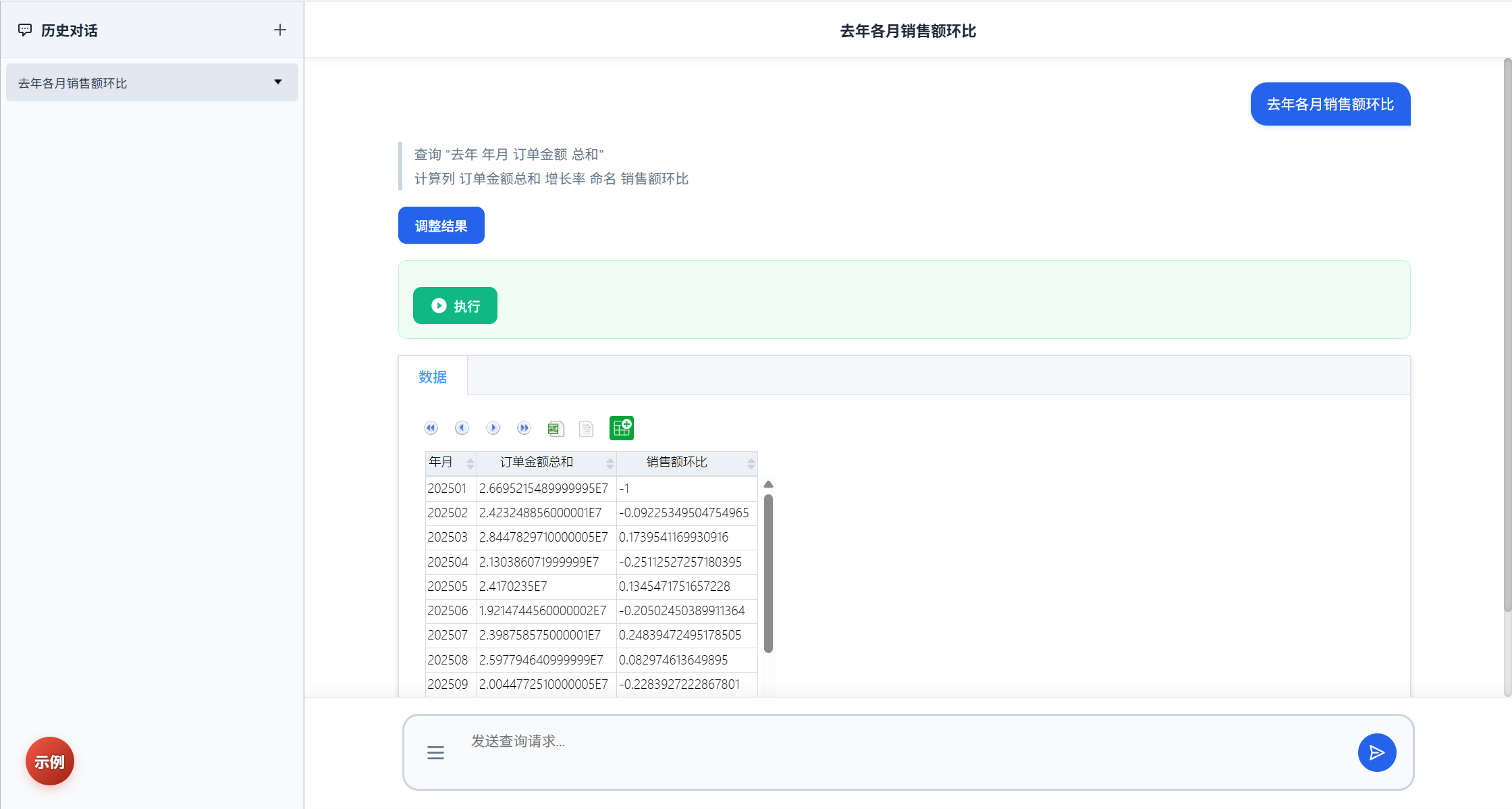Export the table as text document
Viewport: 1512px width, 809px height.
tap(586, 428)
